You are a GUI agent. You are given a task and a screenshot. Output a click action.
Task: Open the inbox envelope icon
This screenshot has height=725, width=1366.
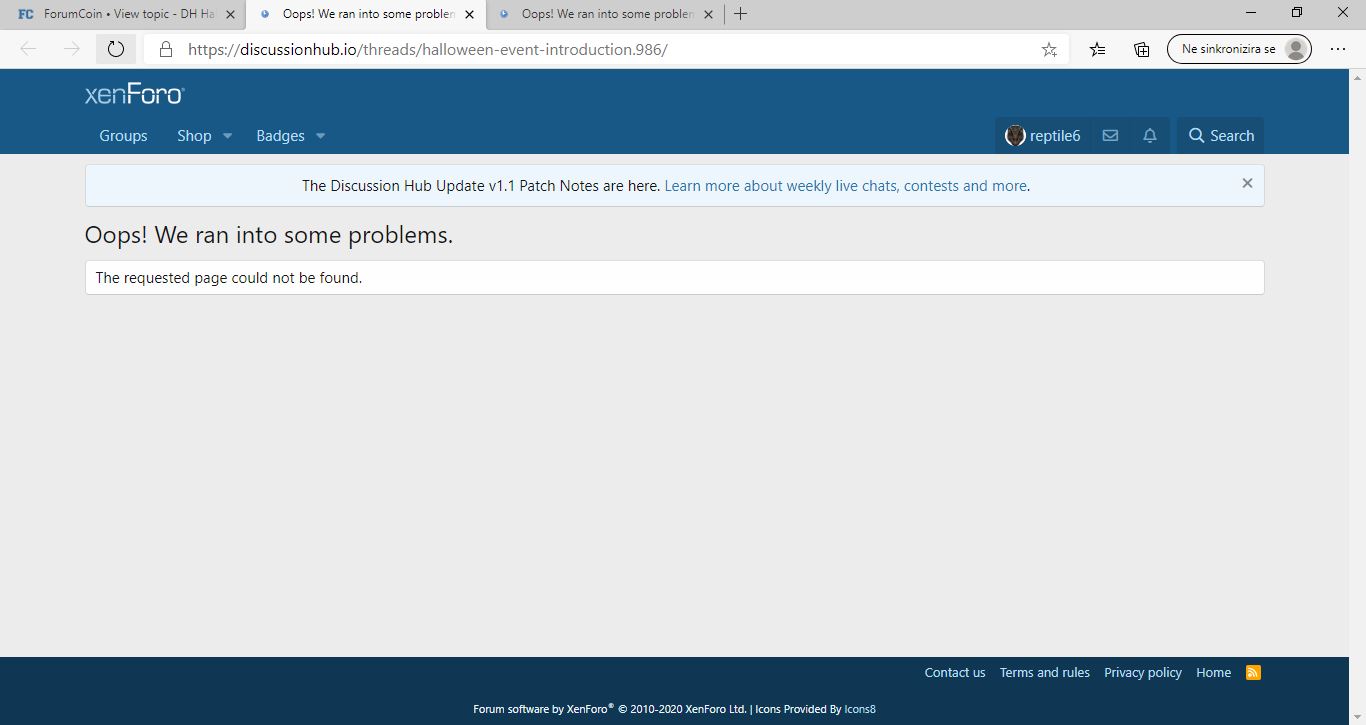click(1110, 136)
